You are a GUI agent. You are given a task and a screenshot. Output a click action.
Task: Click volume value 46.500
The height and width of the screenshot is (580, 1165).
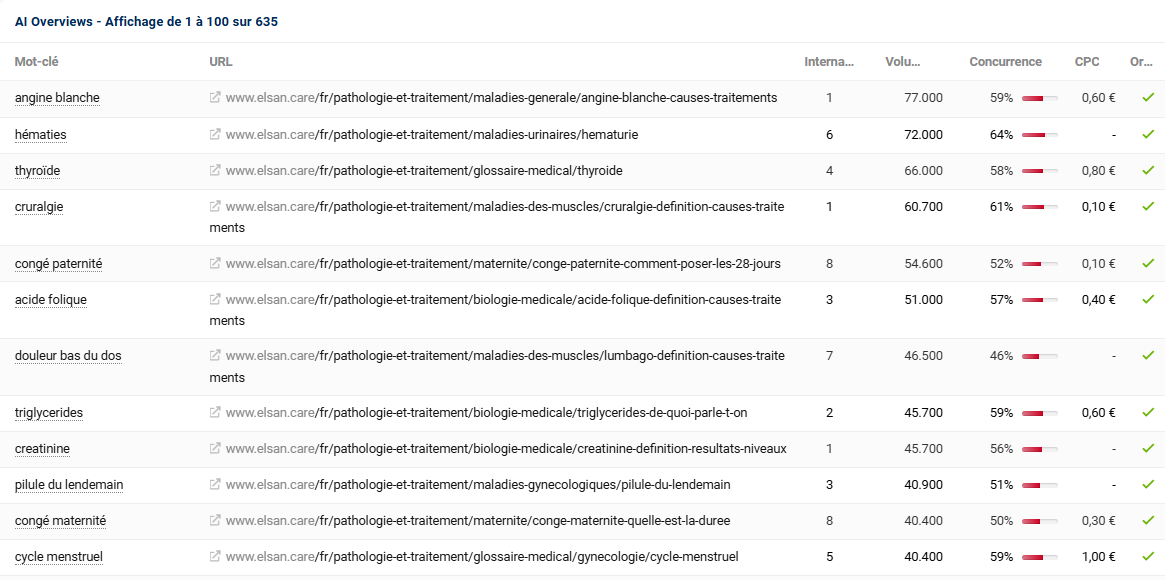pos(924,356)
